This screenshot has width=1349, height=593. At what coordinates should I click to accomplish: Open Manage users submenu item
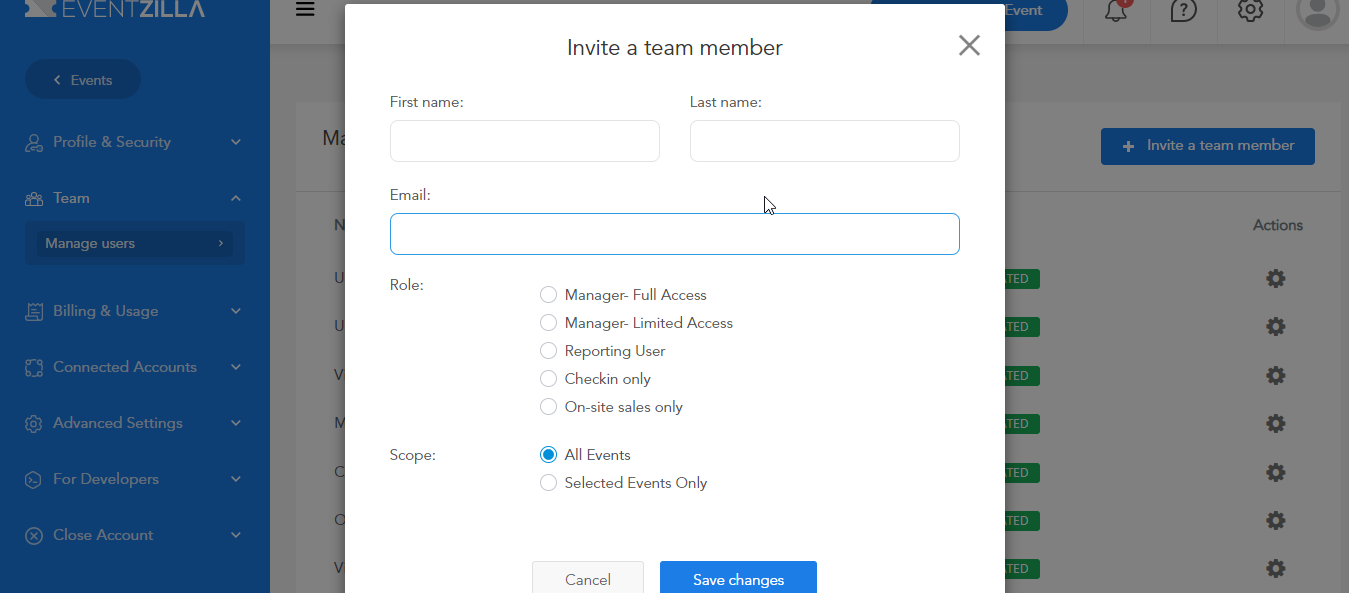point(134,243)
